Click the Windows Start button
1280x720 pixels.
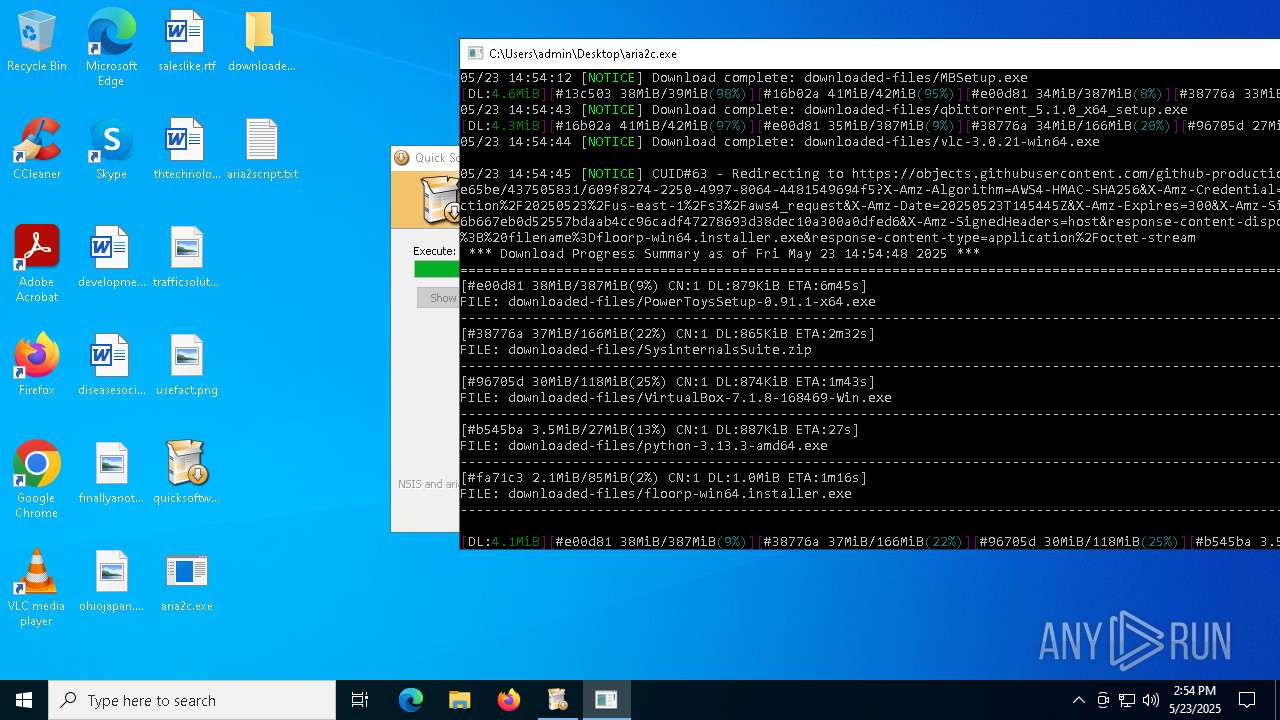click(x=24, y=700)
